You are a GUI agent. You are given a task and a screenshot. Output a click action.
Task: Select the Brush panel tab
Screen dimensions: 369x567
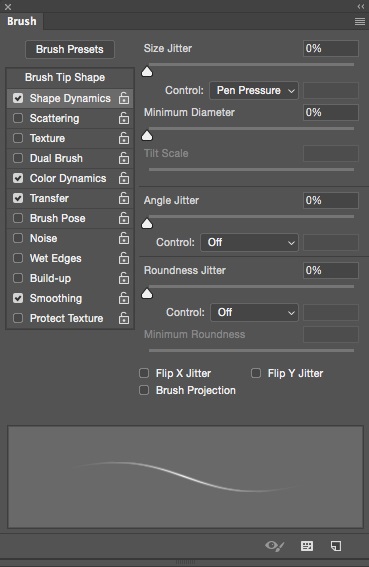[x=22, y=21]
